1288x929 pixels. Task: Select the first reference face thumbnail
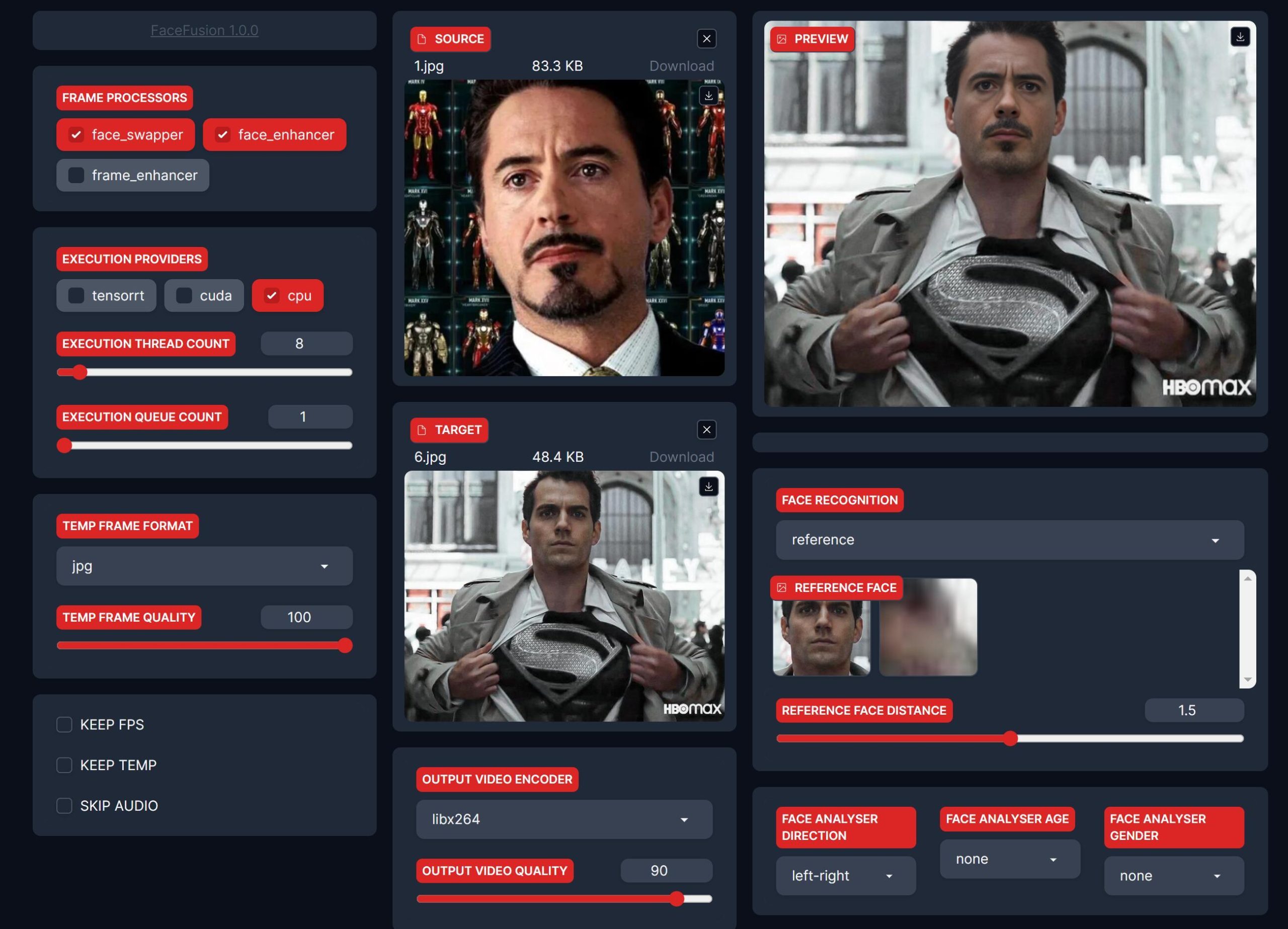[821, 628]
